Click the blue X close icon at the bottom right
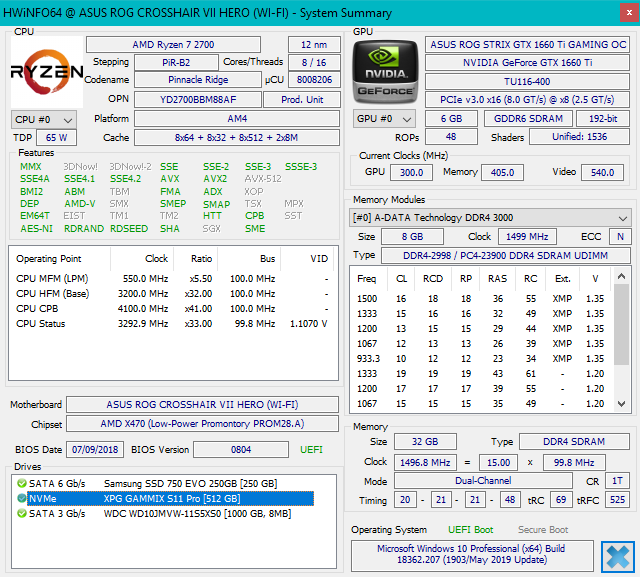 [618, 557]
